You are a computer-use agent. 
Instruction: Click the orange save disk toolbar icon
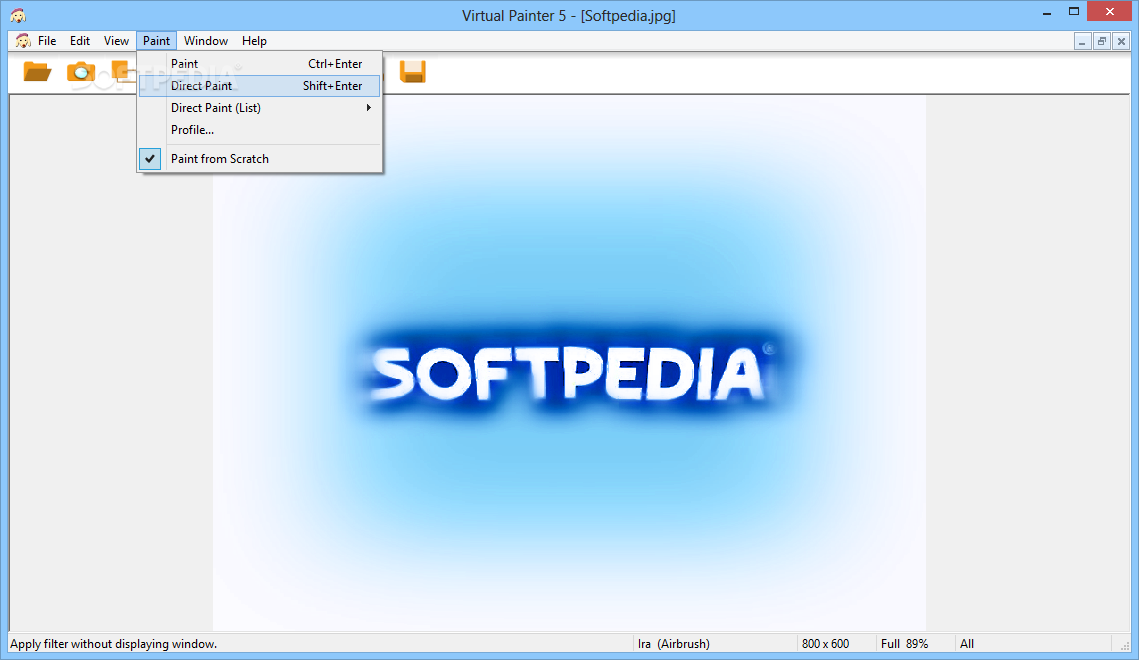413,71
